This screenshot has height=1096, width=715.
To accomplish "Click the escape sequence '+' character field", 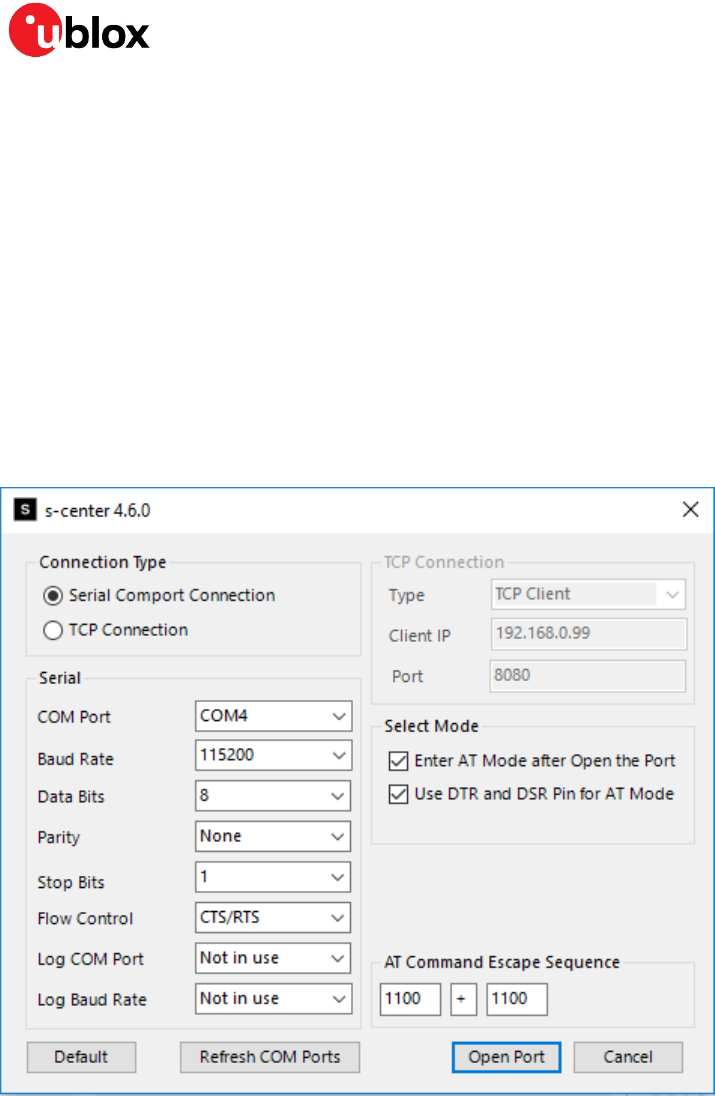I will coord(463,999).
